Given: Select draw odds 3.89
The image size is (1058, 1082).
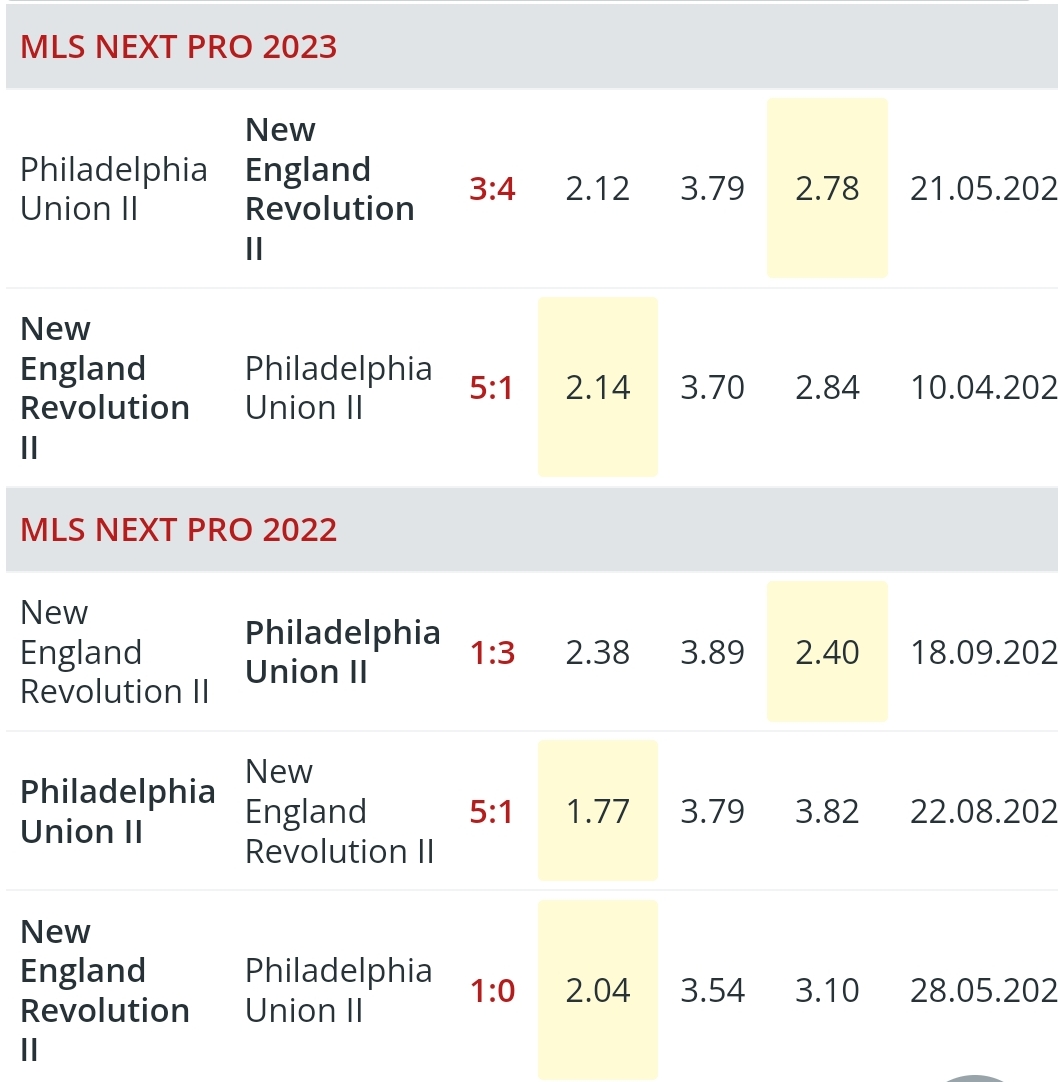Looking at the screenshot, I should (712, 652).
